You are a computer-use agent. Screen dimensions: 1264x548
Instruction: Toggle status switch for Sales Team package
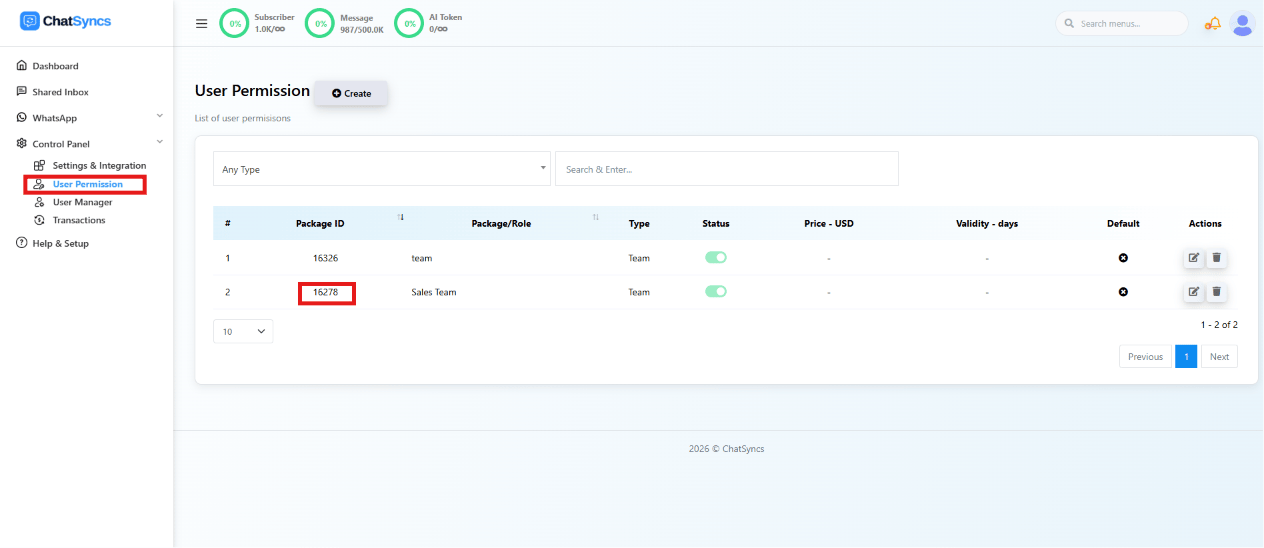coord(716,292)
